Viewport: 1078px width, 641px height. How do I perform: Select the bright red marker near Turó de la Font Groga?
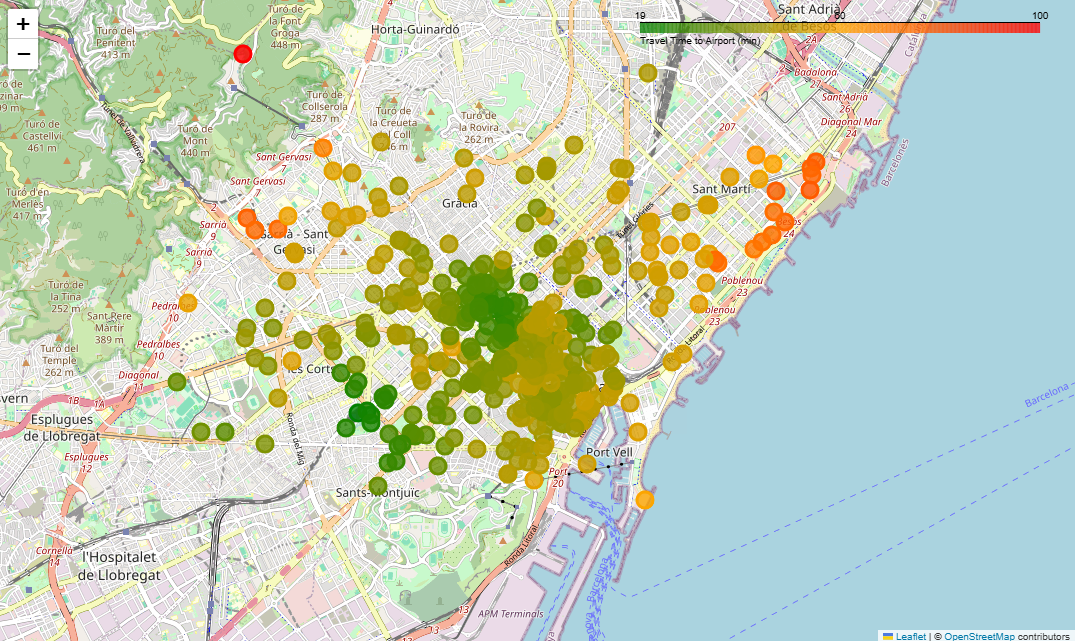(243, 54)
